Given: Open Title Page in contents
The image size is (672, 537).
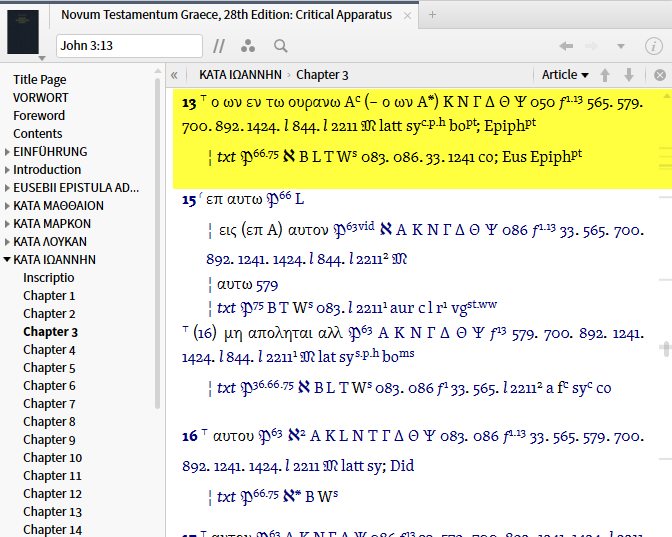Looking at the screenshot, I should pyautogui.click(x=39, y=80).
